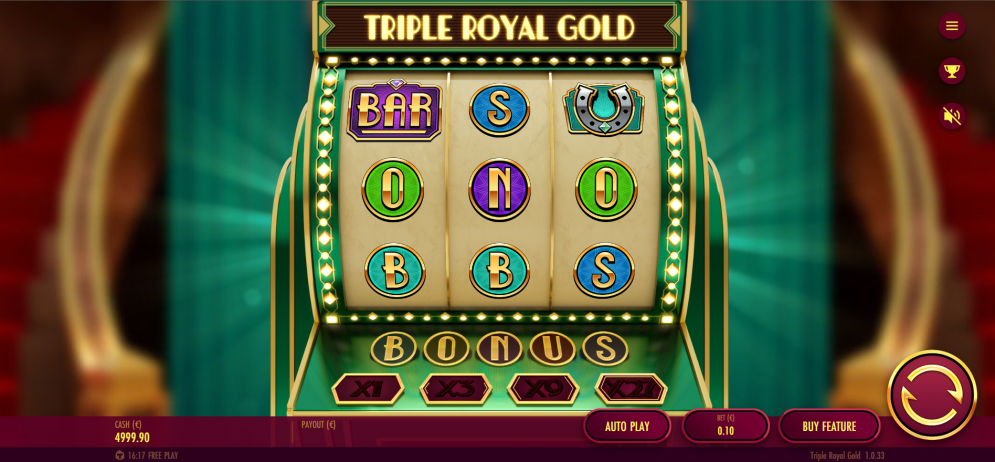
Task: Spin the reels with the round button
Action: pyautogui.click(x=932, y=394)
